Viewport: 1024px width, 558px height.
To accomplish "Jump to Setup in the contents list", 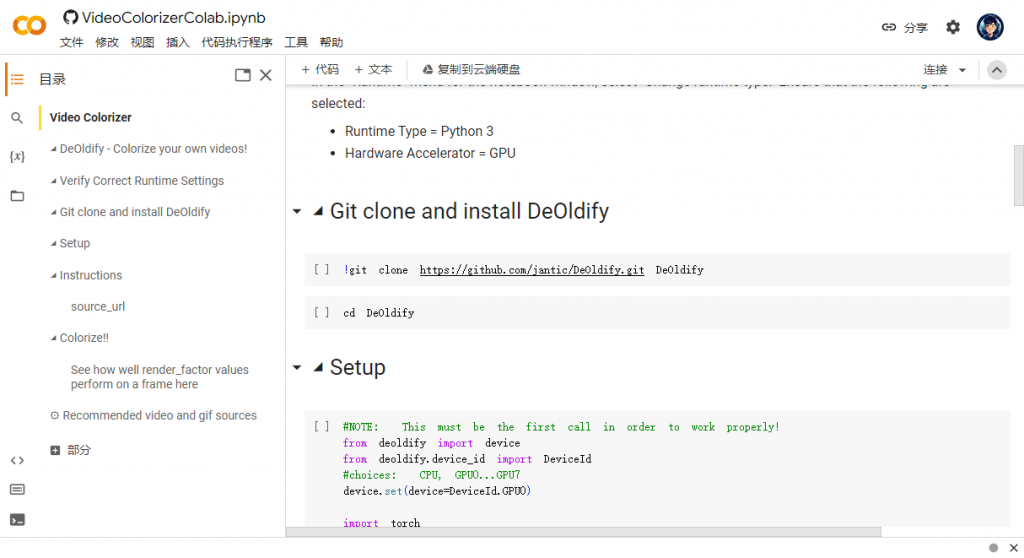I will pos(75,243).
